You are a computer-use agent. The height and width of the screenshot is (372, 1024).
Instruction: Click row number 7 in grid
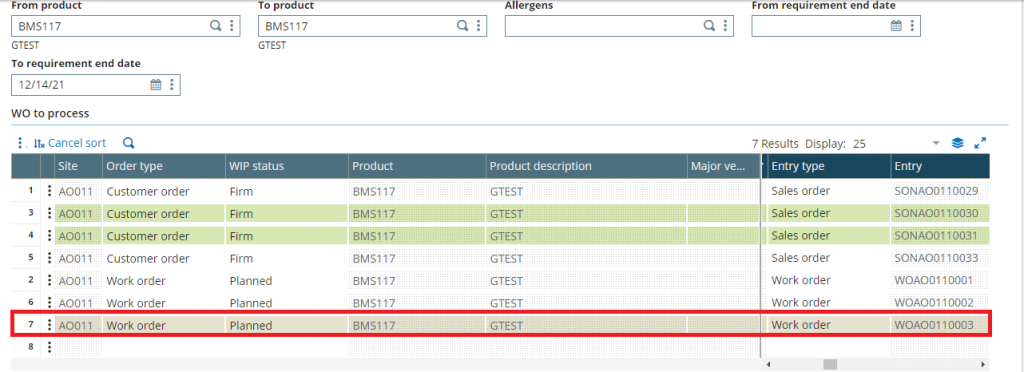[30, 325]
